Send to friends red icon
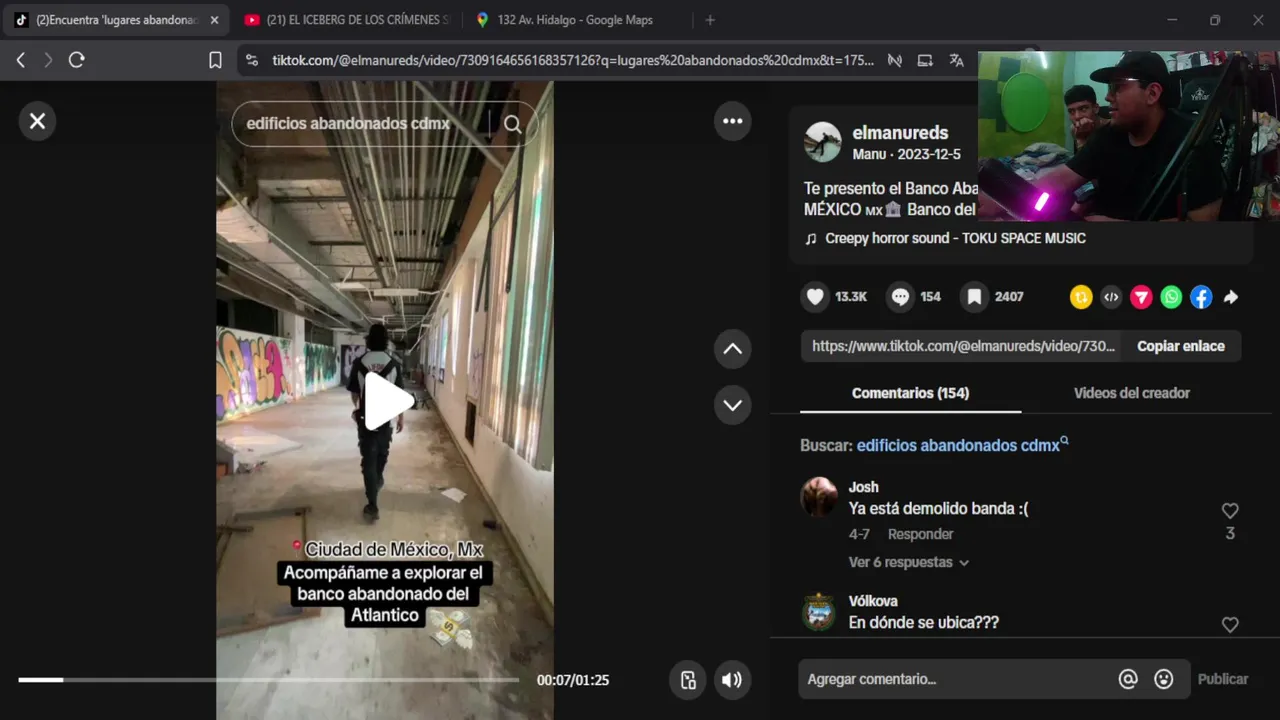1280x720 pixels. (x=1141, y=297)
